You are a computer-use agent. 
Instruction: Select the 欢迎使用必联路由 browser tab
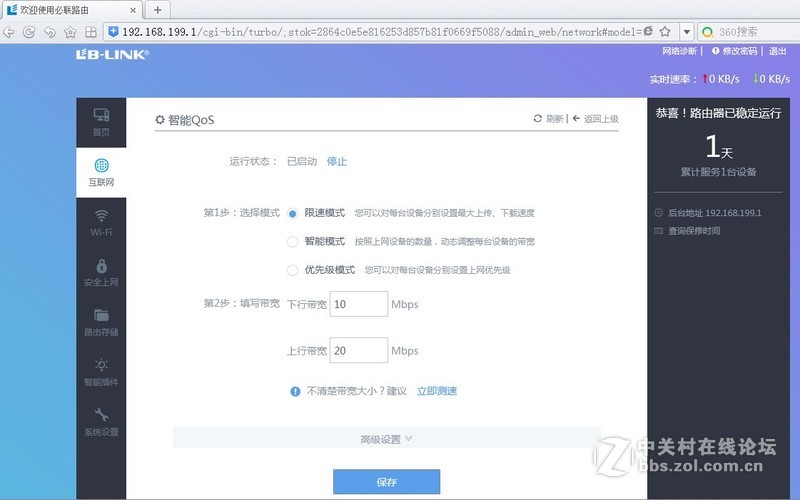(x=71, y=10)
